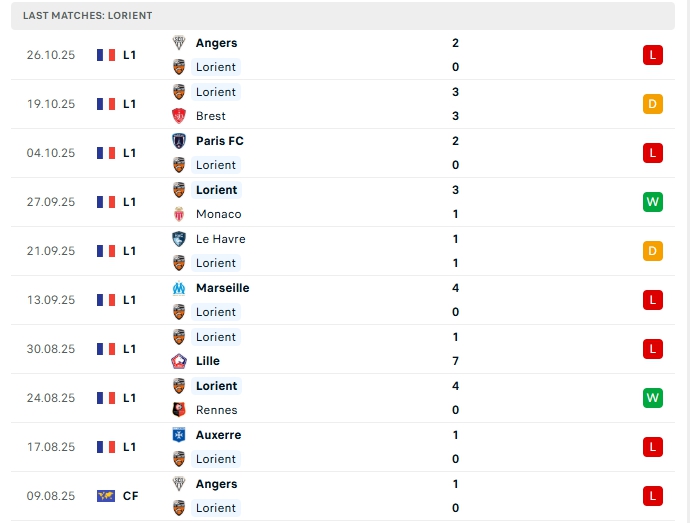Click the green W badge for the Rennes match
690x523 pixels.
pos(653,398)
